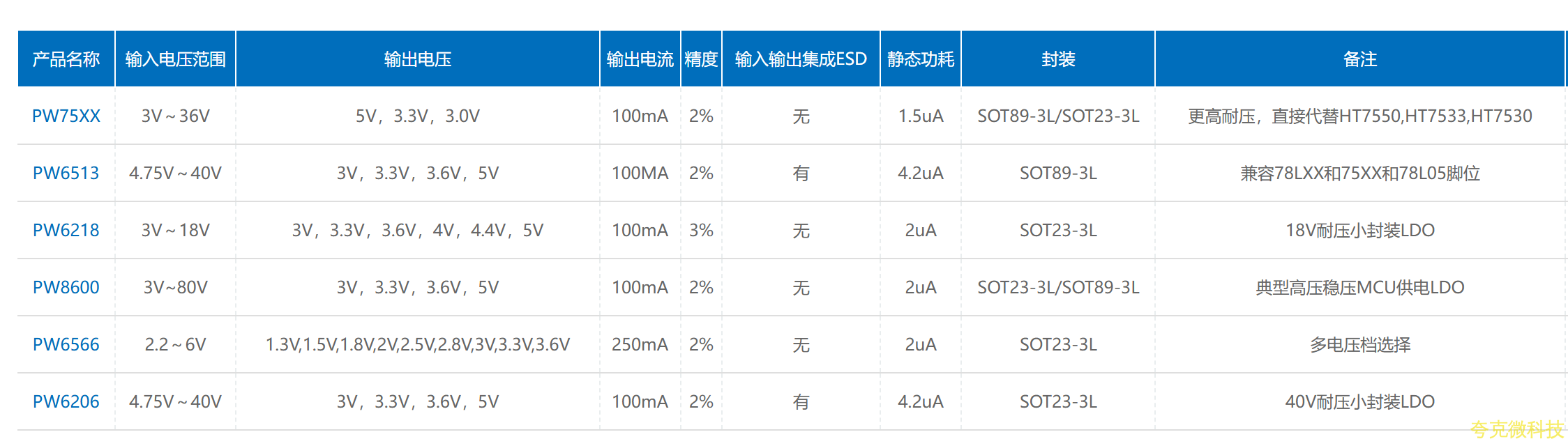1568x439 pixels.
Task: Click the 输出电流 column header
Action: pyautogui.click(x=640, y=59)
